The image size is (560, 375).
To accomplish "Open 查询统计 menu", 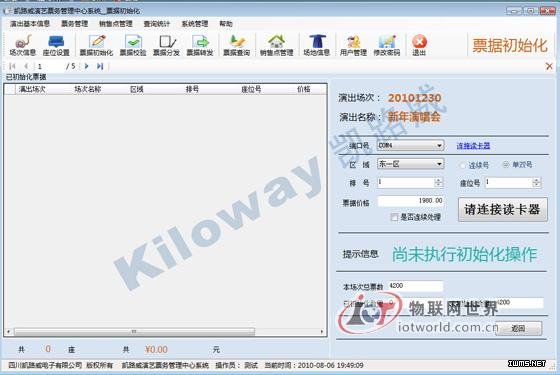I will [157, 24].
